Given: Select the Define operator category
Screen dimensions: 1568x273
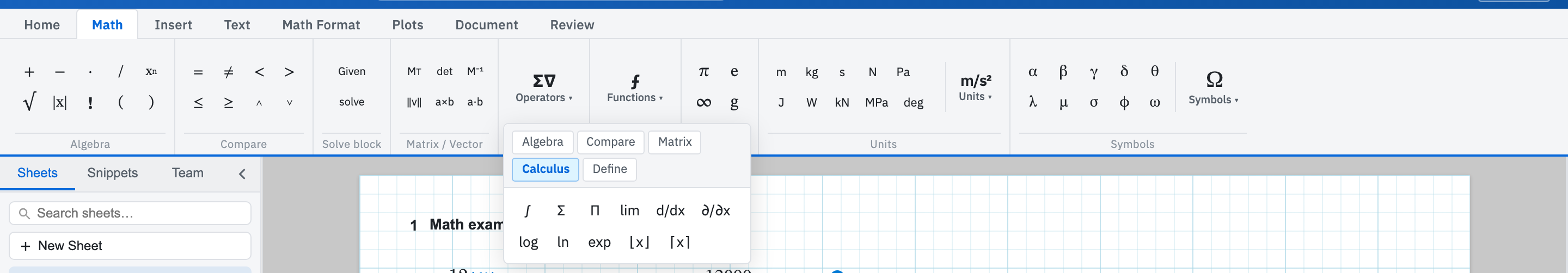Looking at the screenshot, I should pyautogui.click(x=609, y=169).
